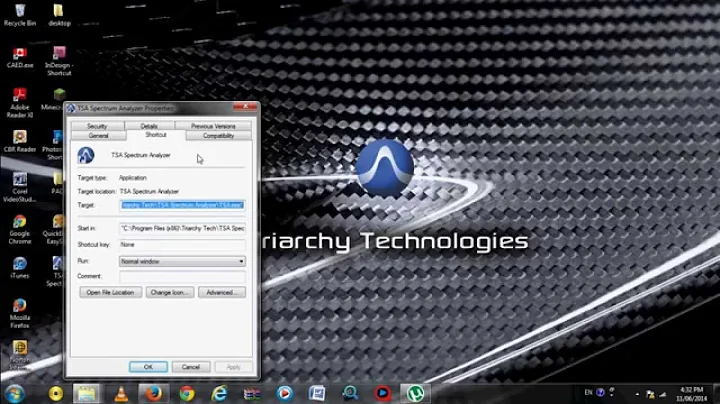Open the red play button taskbar icon
The height and width of the screenshot is (404, 720).
point(382,393)
